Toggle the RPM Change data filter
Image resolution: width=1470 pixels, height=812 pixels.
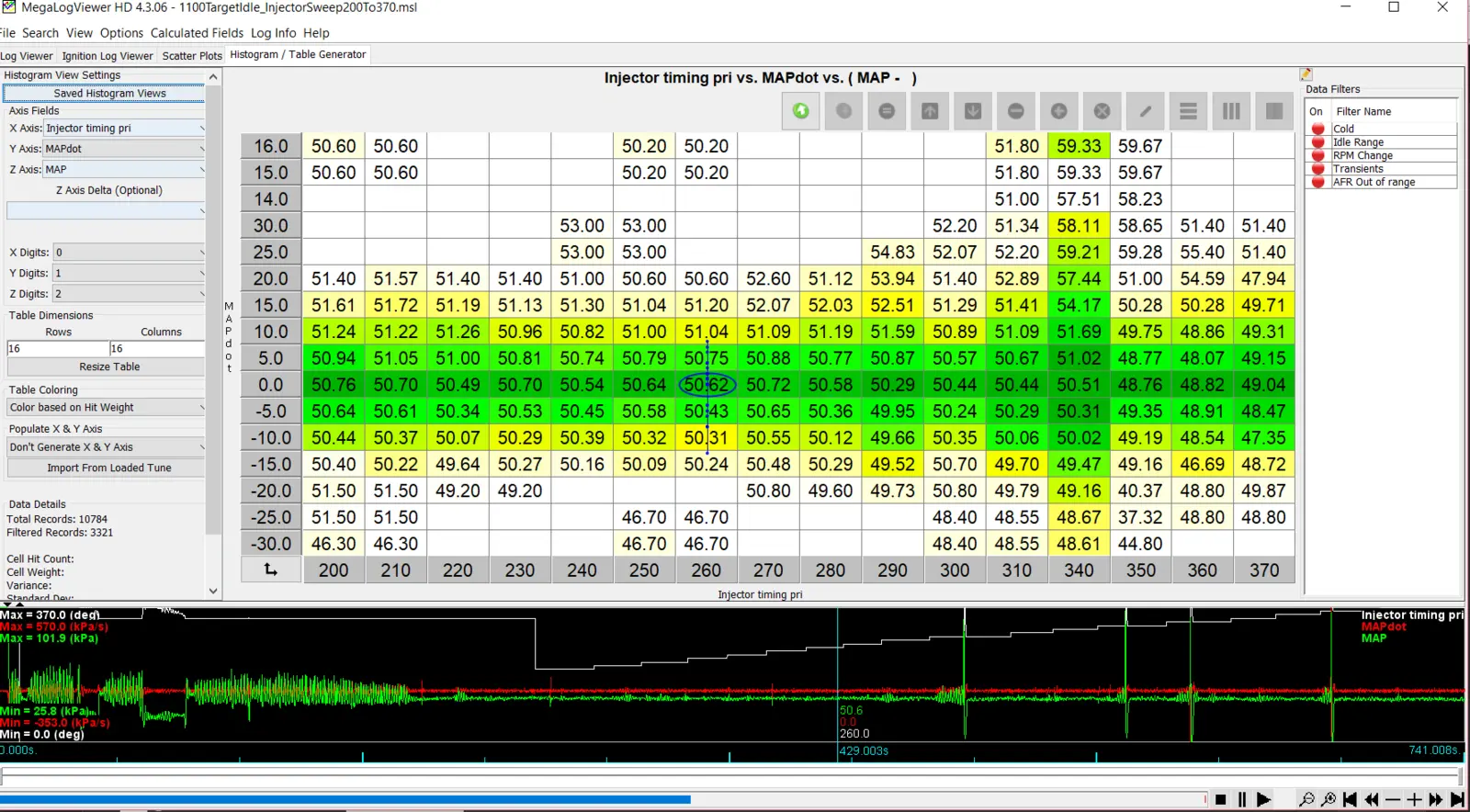1317,155
